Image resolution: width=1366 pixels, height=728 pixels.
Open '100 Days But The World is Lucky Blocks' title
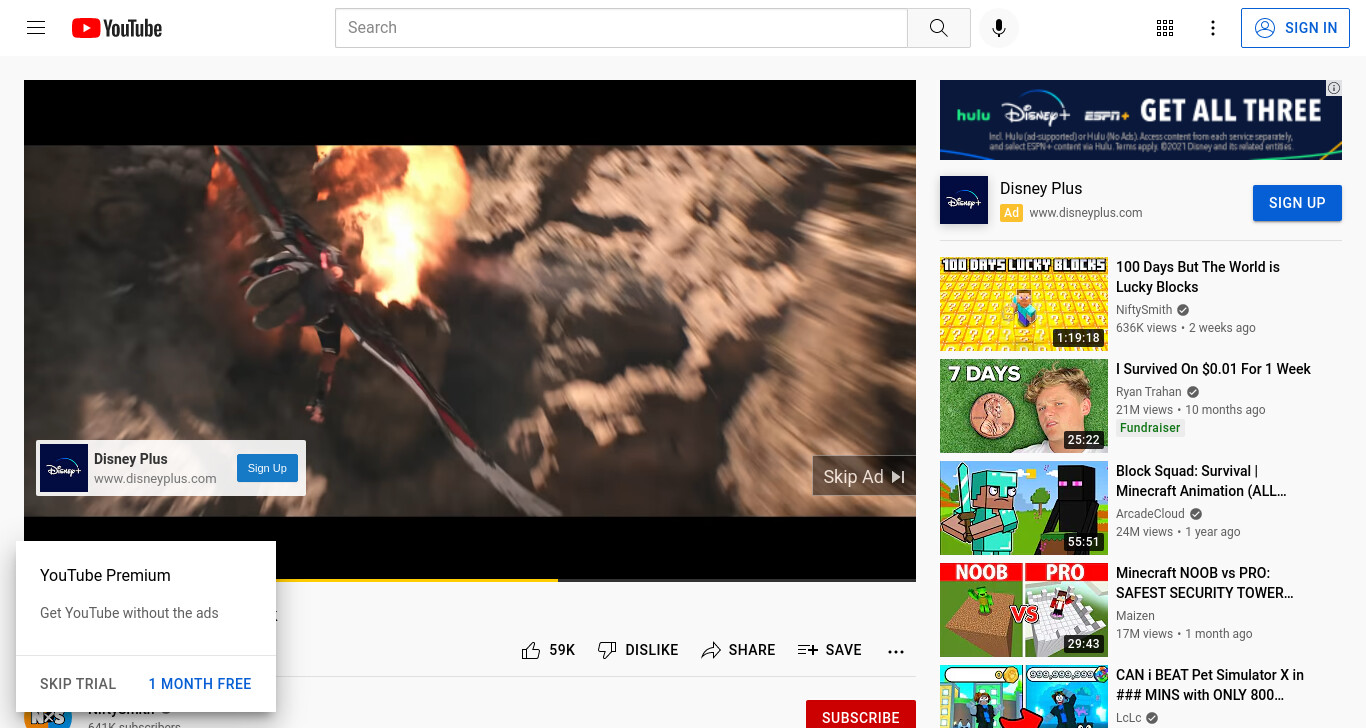(x=1198, y=277)
